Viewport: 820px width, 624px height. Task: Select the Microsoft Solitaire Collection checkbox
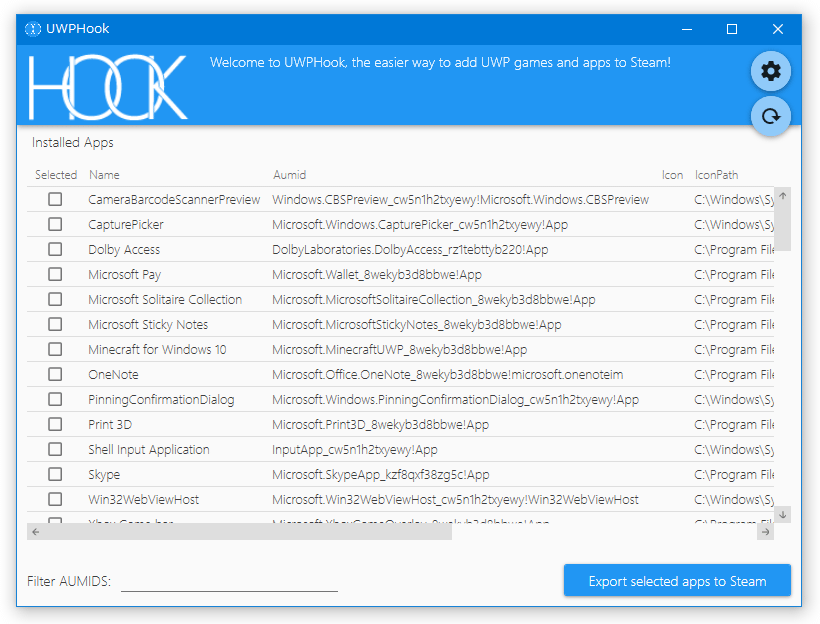click(55, 299)
